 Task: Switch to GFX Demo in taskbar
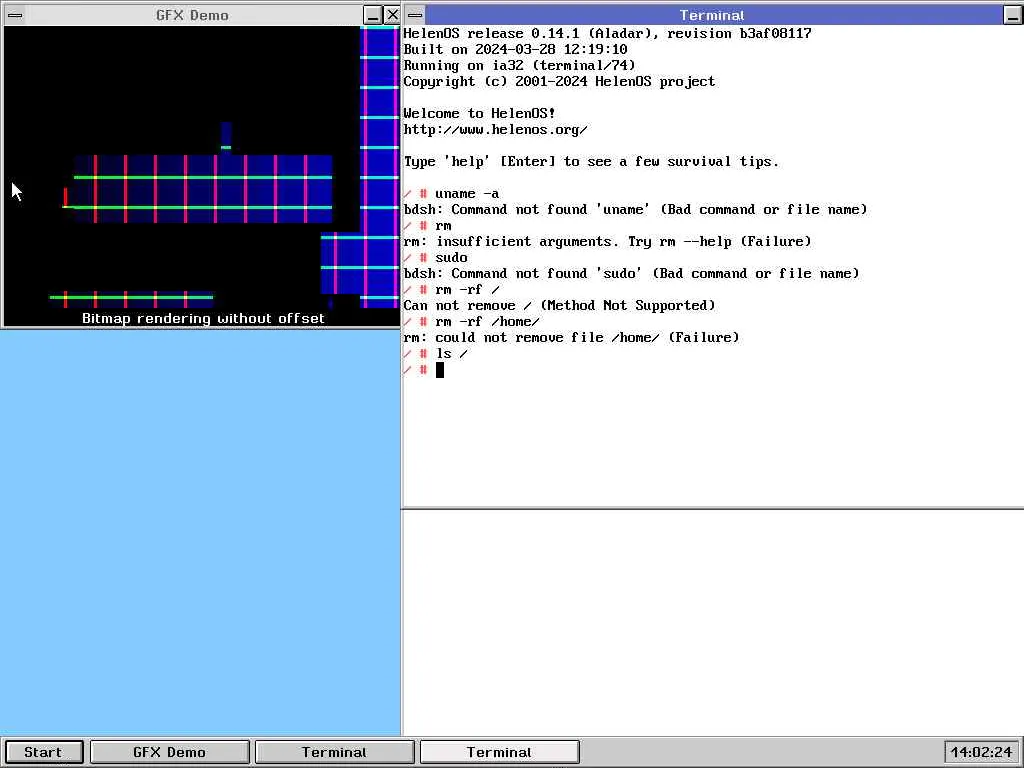[169, 752]
